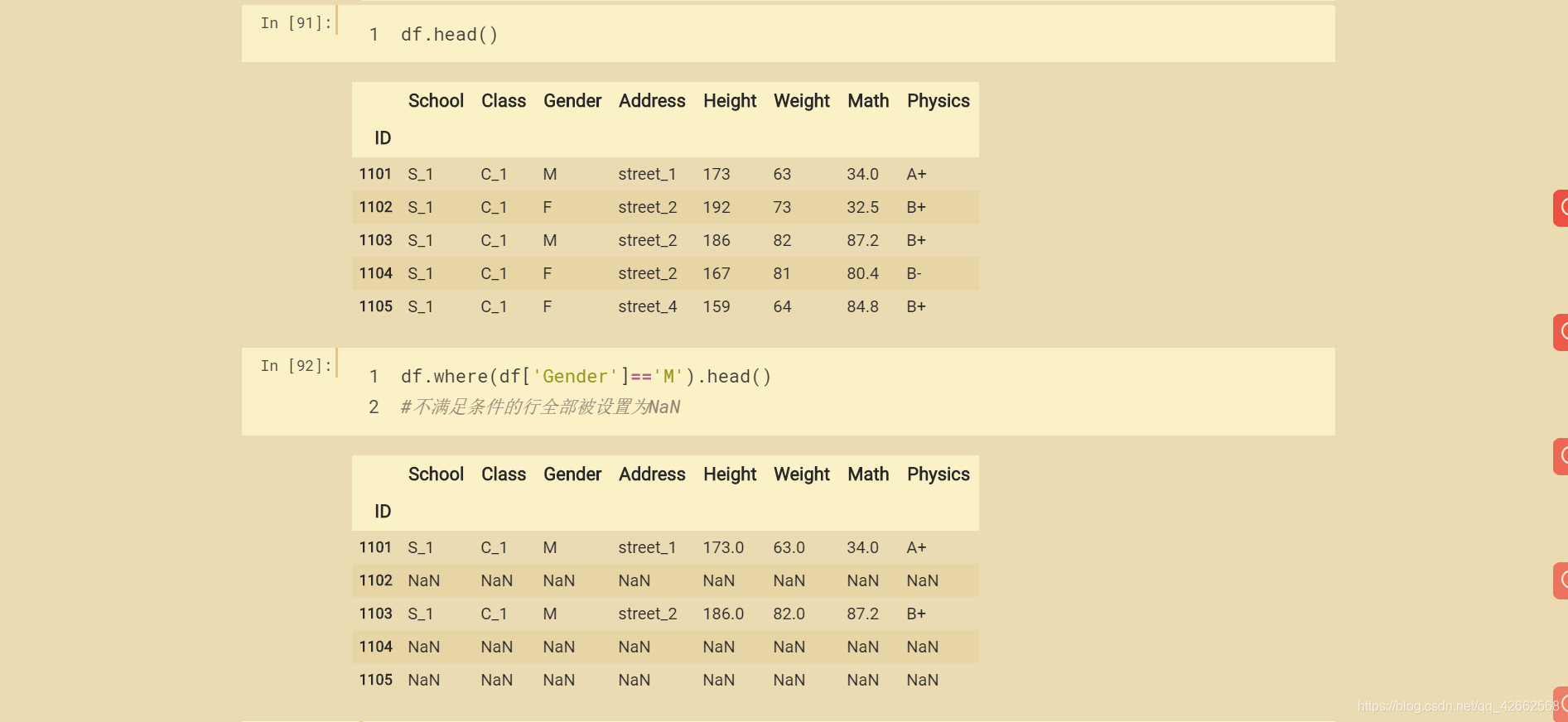Select the height value 159 cell
The width and height of the screenshot is (1568, 722).
click(x=716, y=307)
